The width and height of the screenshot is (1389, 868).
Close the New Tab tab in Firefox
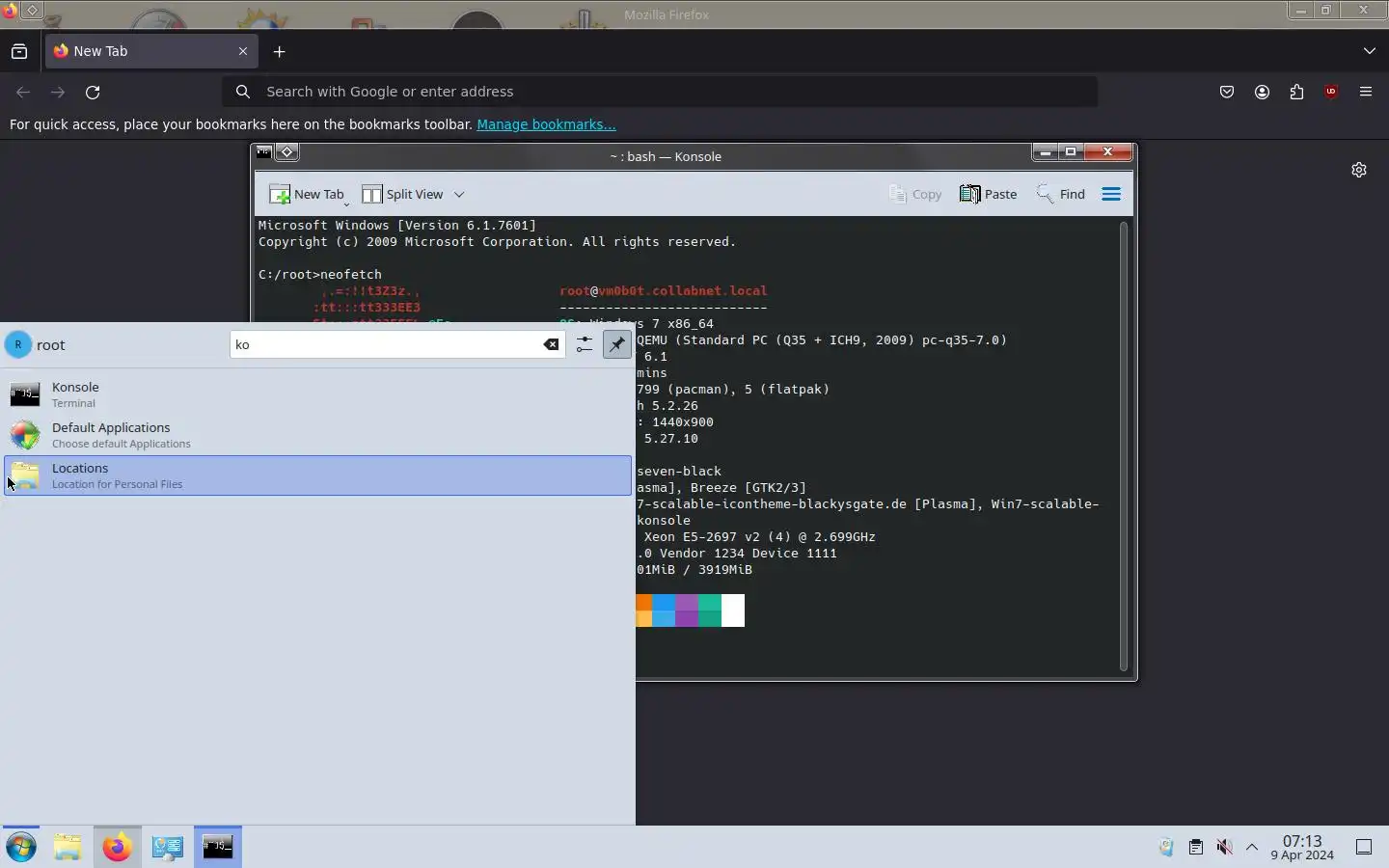click(x=243, y=51)
